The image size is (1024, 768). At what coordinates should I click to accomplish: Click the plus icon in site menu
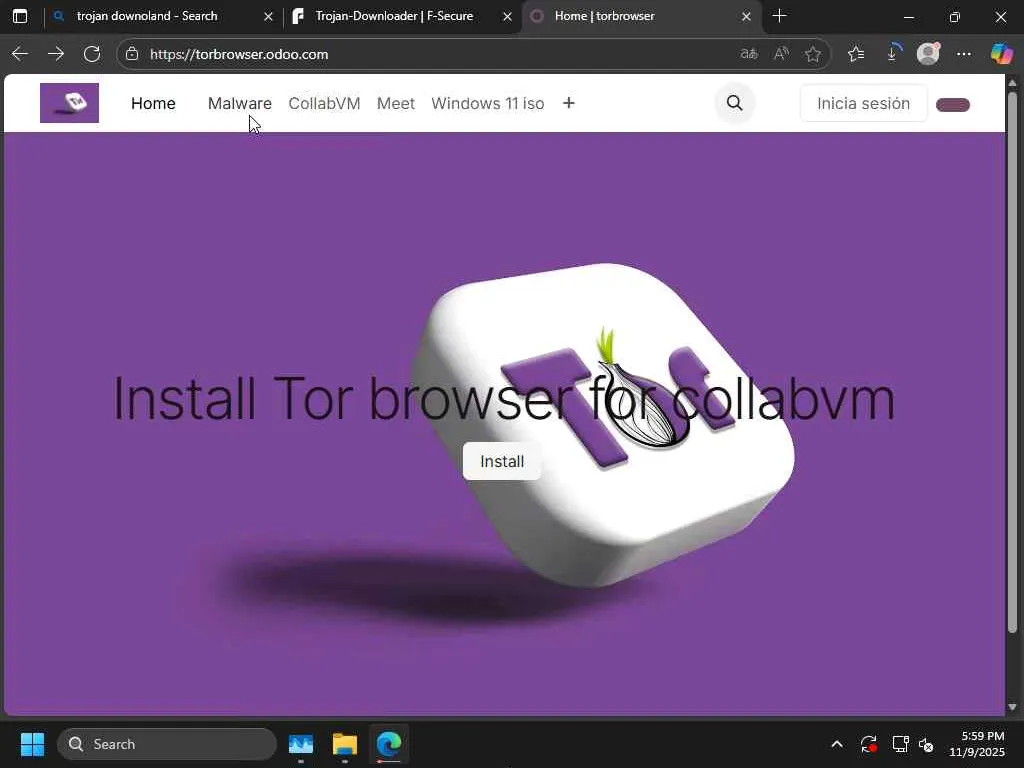tap(569, 103)
